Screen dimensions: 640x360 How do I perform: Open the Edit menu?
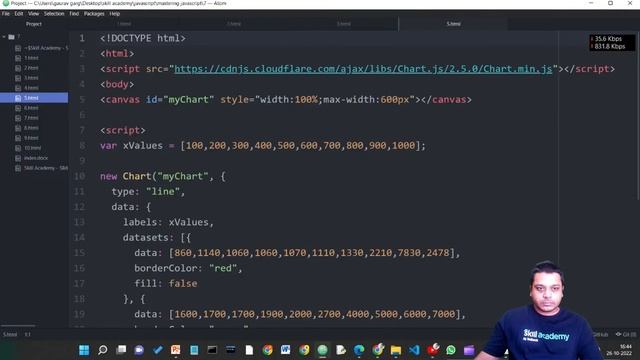(x=19, y=13)
